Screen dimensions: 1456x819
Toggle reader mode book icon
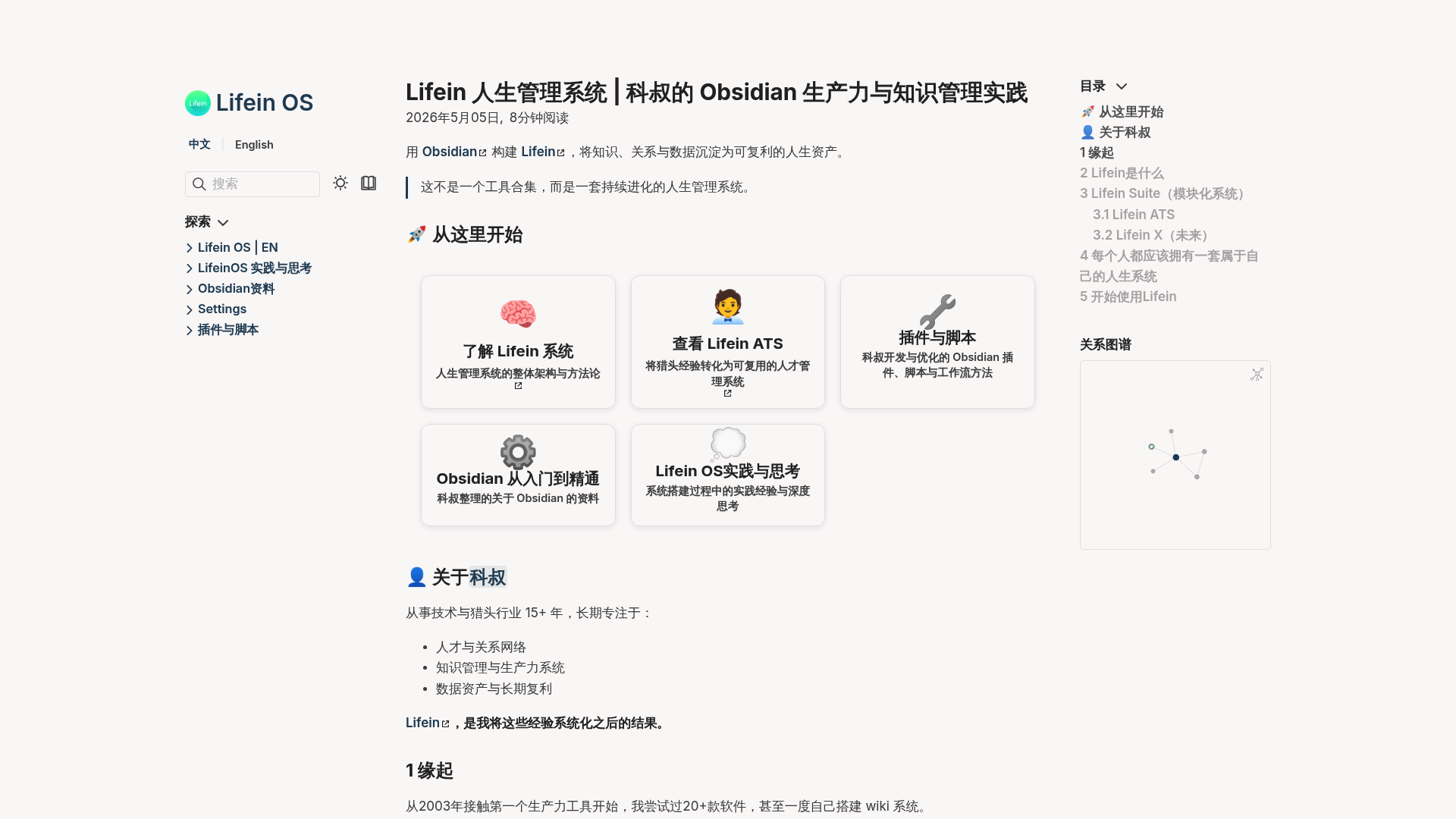[x=369, y=183]
